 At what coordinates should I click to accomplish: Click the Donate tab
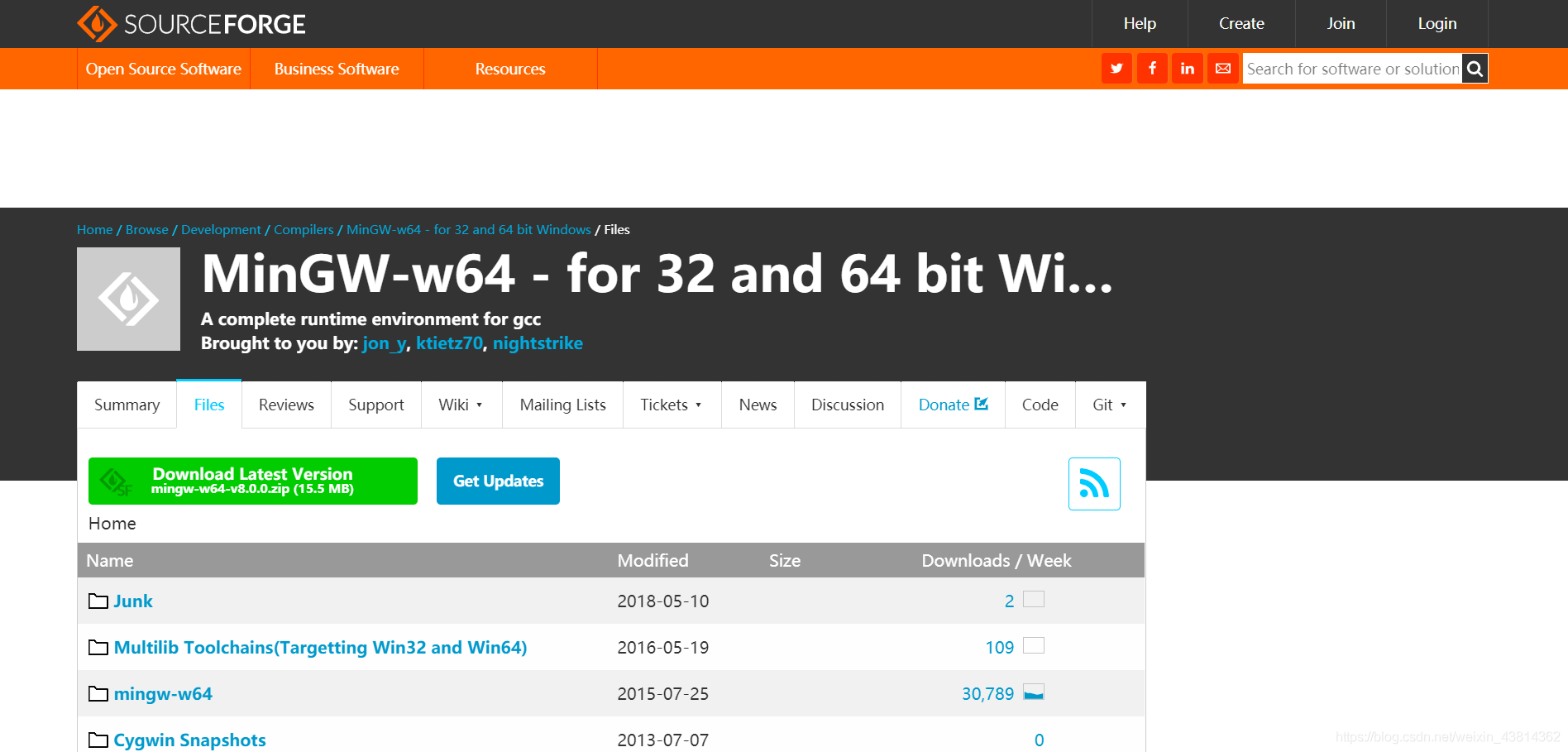point(953,405)
